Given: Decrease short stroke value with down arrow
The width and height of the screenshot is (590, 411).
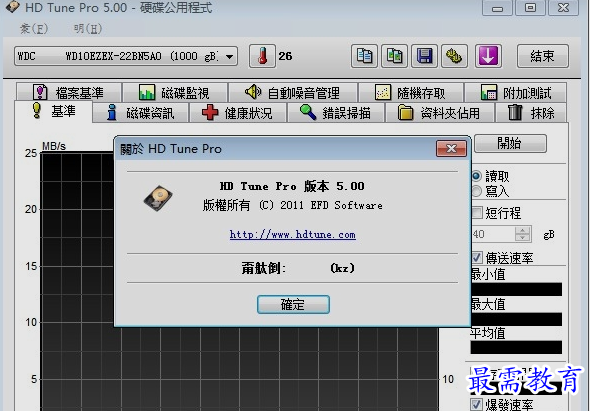Looking at the screenshot, I should (x=522, y=237).
